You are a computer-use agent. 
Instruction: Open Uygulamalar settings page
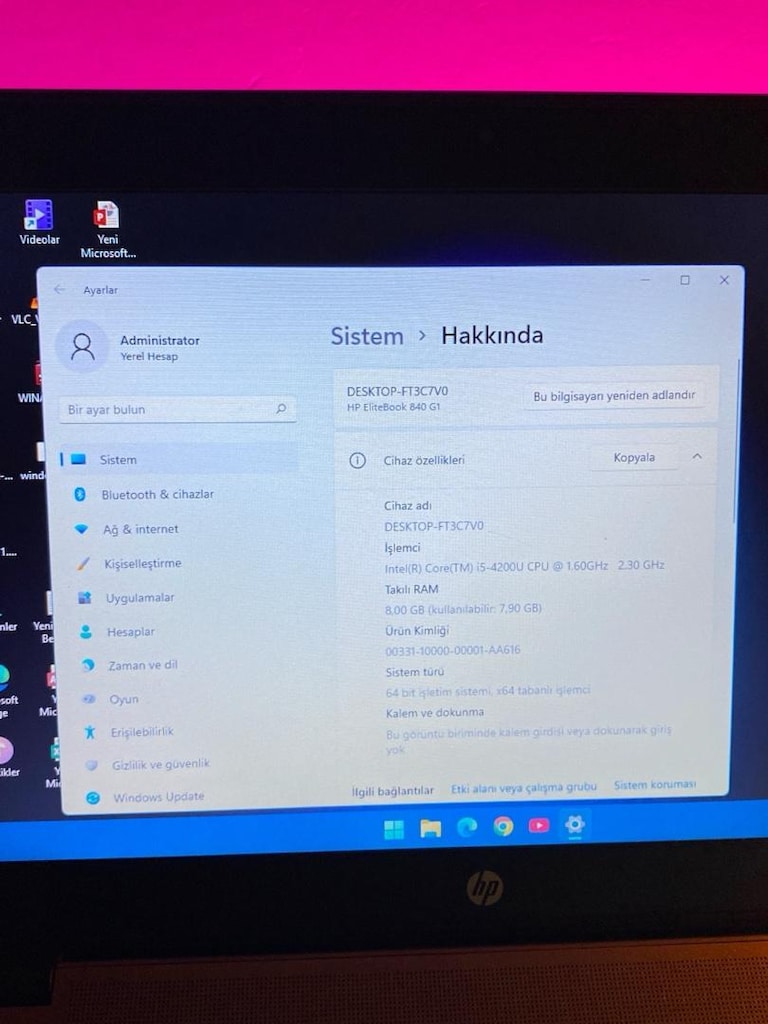(140, 598)
